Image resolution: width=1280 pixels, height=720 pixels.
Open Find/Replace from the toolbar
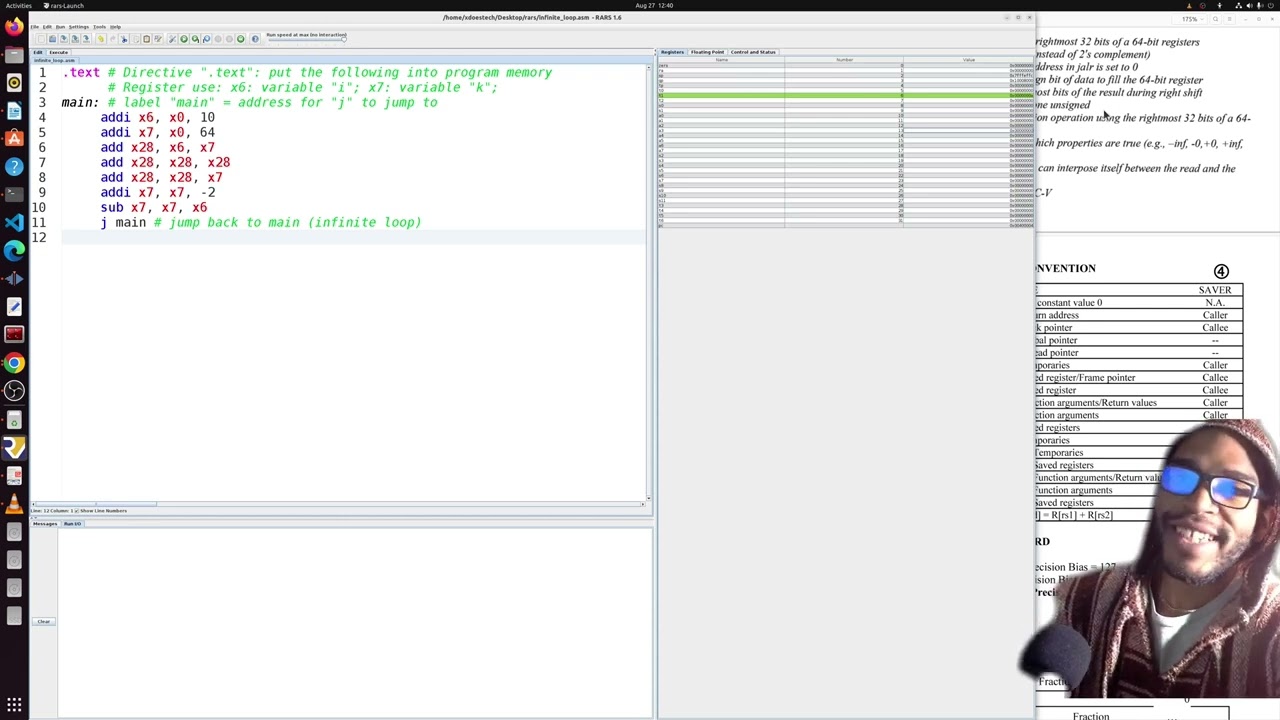point(158,39)
